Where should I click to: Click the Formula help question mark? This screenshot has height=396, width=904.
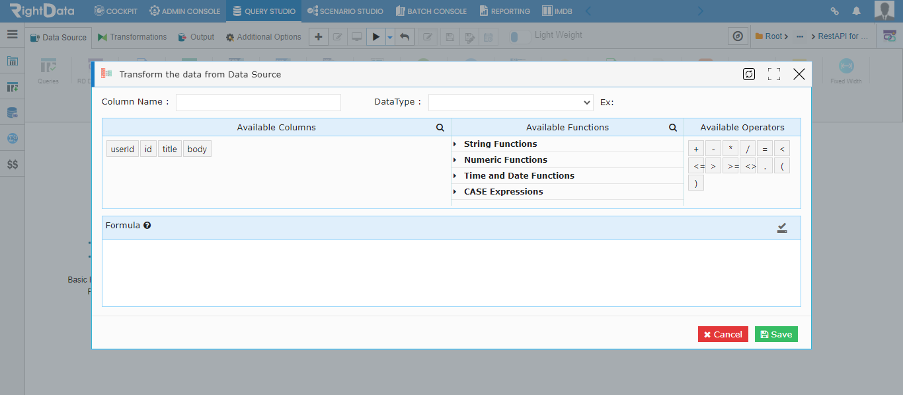[147, 225]
